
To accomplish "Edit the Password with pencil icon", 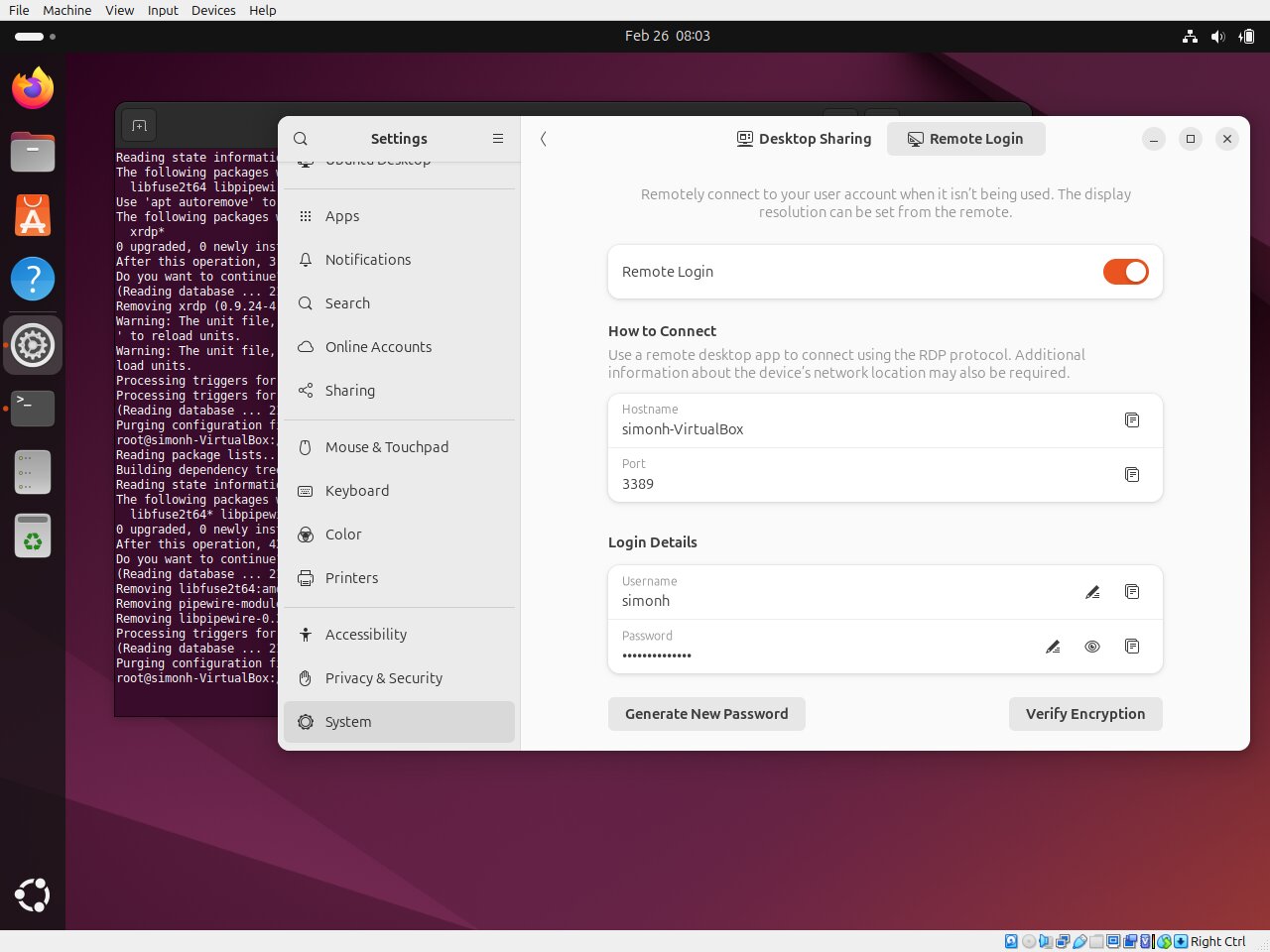I will click(1053, 647).
